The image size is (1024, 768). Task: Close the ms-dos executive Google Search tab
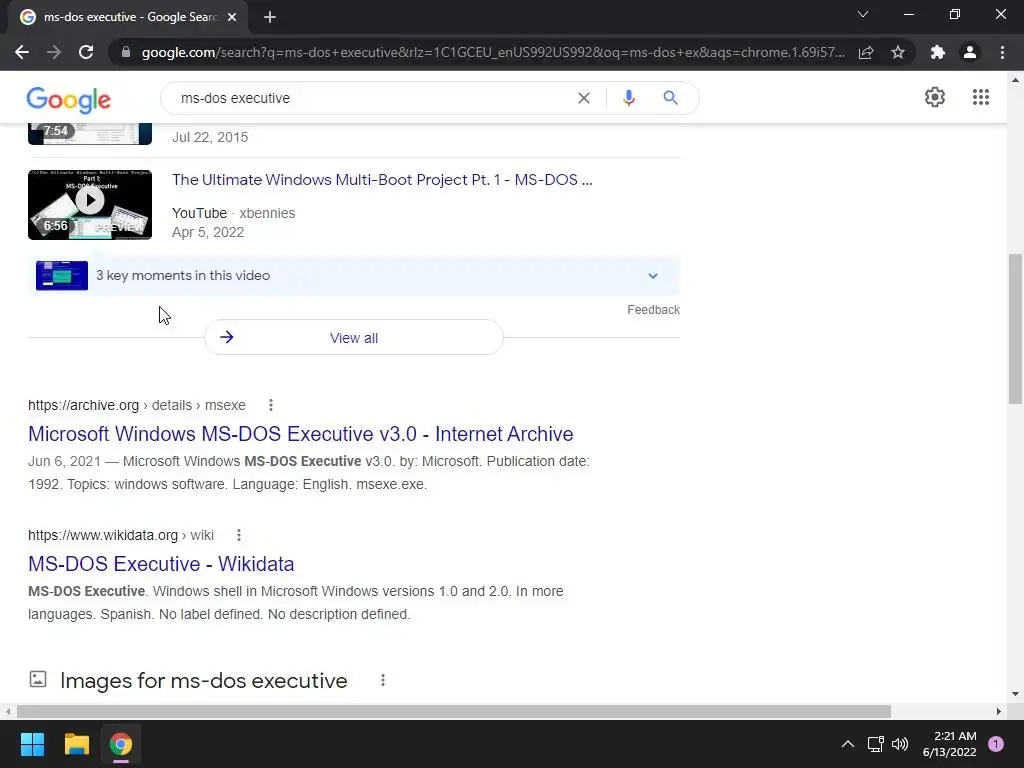232,17
